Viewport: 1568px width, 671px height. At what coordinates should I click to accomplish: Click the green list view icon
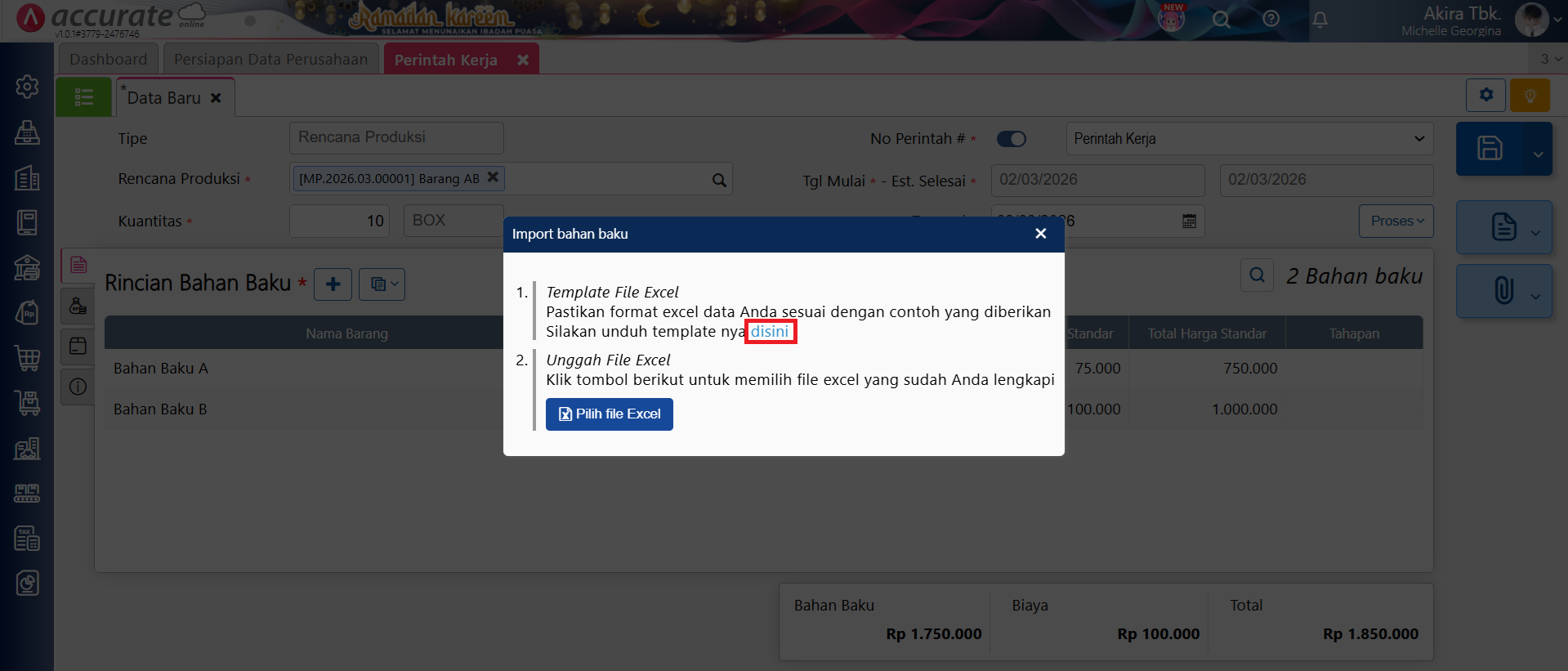coord(83,97)
